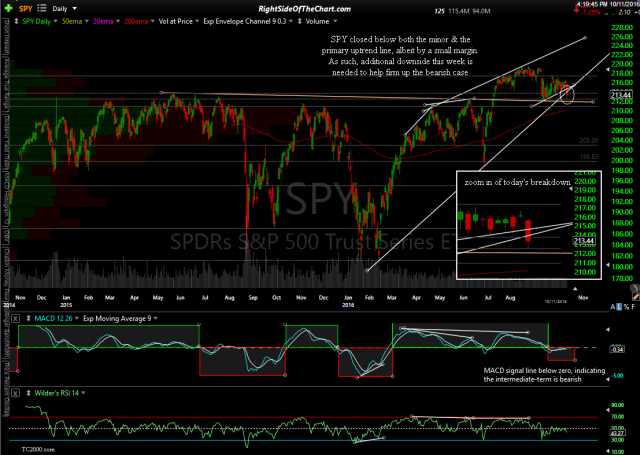This screenshot has width=640, height=455.
Task: Click the scale arrows beside Wilder's RSI
Action: point(28,393)
